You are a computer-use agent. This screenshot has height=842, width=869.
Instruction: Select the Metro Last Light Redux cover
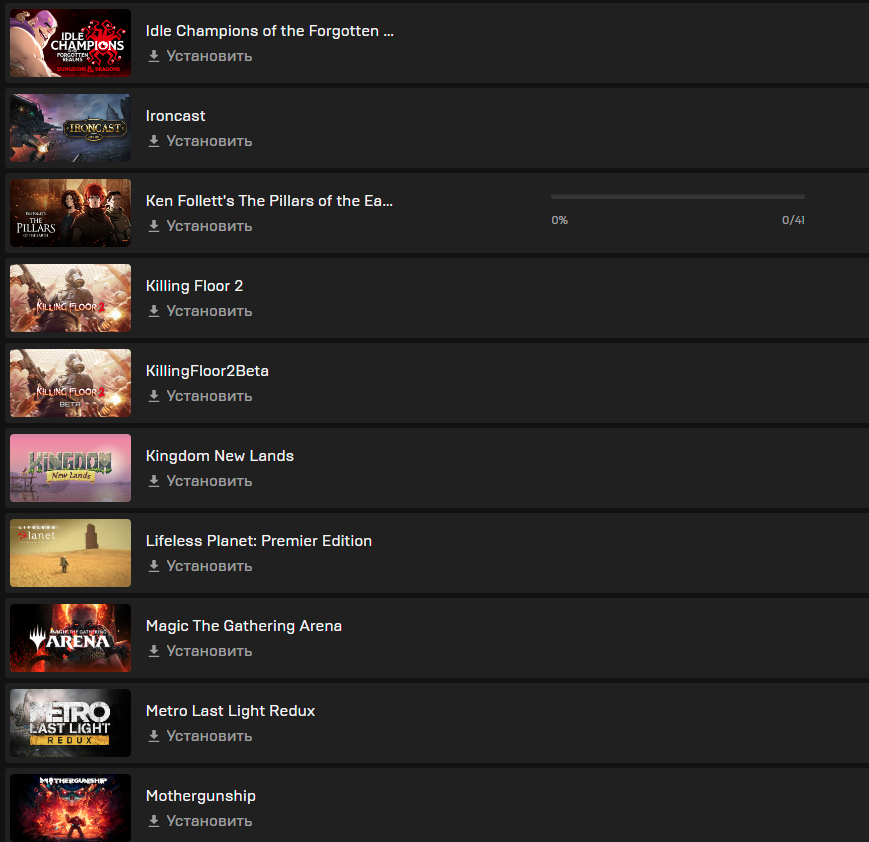pyautogui.click(x=70, y=723)
